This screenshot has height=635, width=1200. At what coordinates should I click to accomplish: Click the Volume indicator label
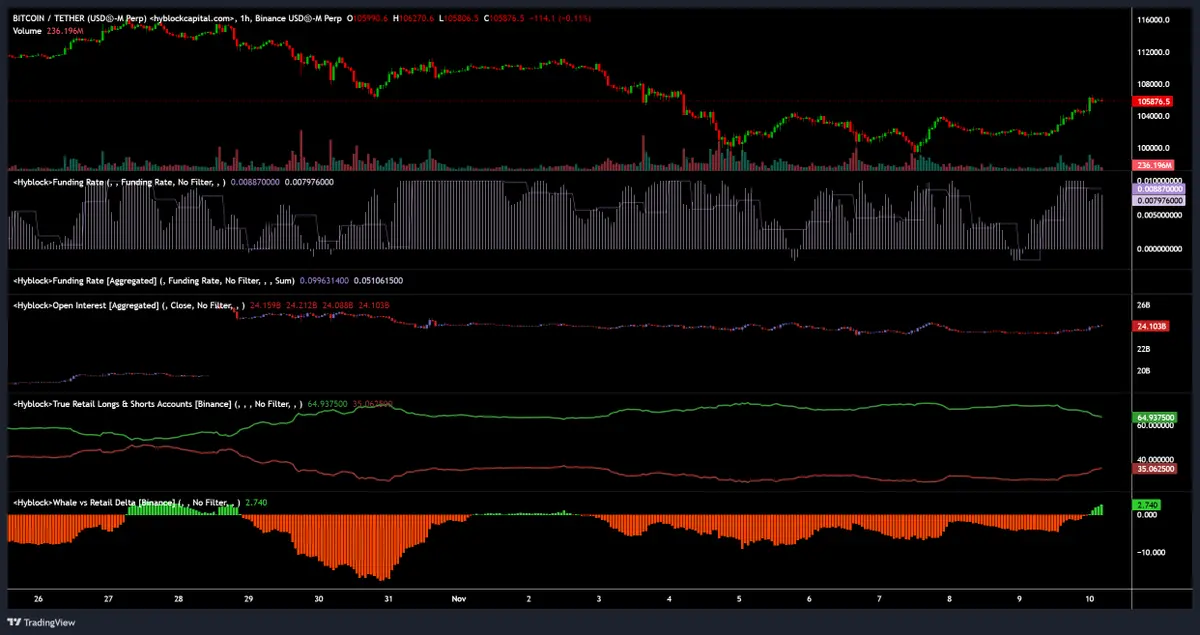[27, 31]
